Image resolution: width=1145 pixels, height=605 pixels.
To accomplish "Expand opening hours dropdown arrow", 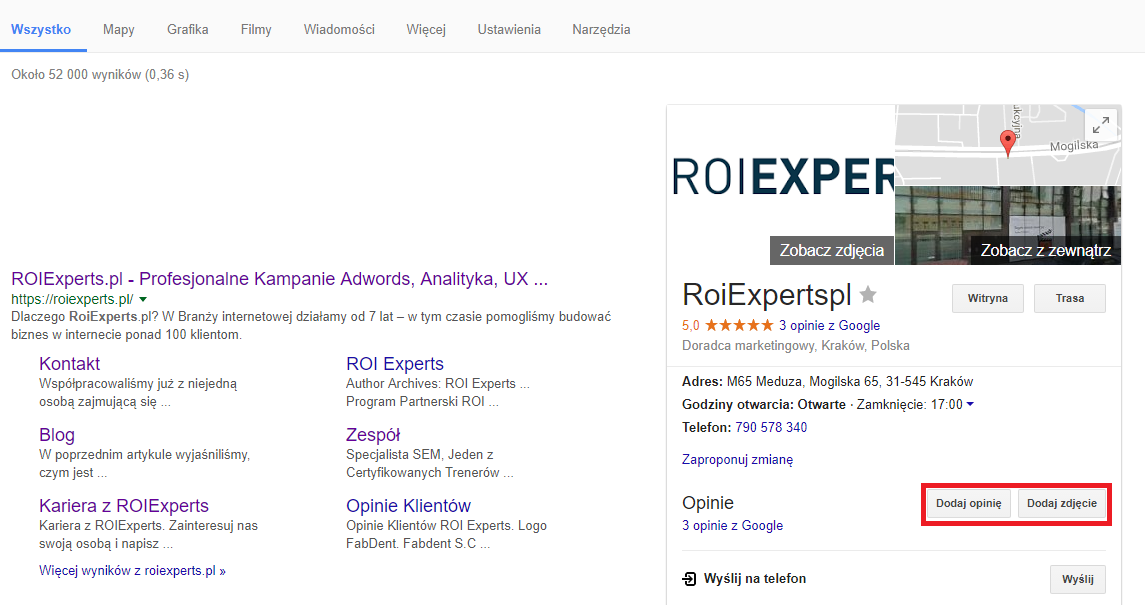I will pos(970,404).
